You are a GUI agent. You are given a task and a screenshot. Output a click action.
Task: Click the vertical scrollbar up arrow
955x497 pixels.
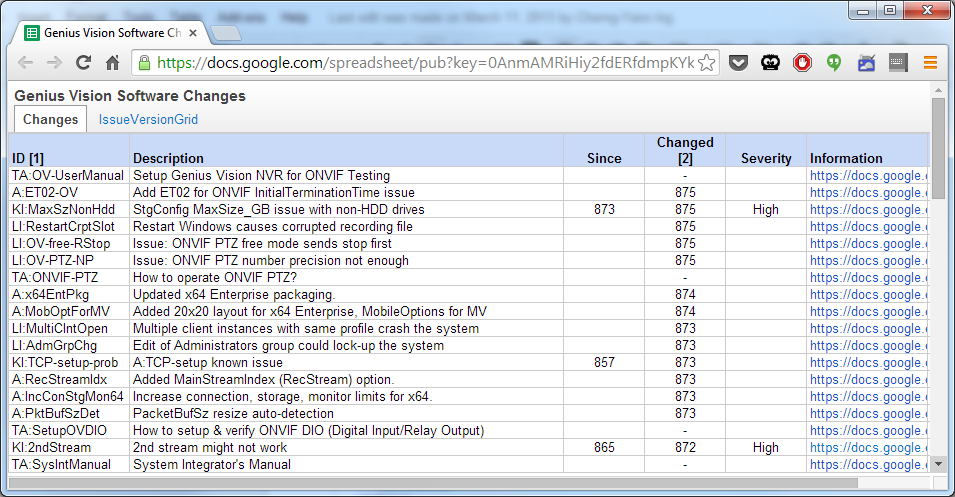pyautogui.click(x=939, y=91)
